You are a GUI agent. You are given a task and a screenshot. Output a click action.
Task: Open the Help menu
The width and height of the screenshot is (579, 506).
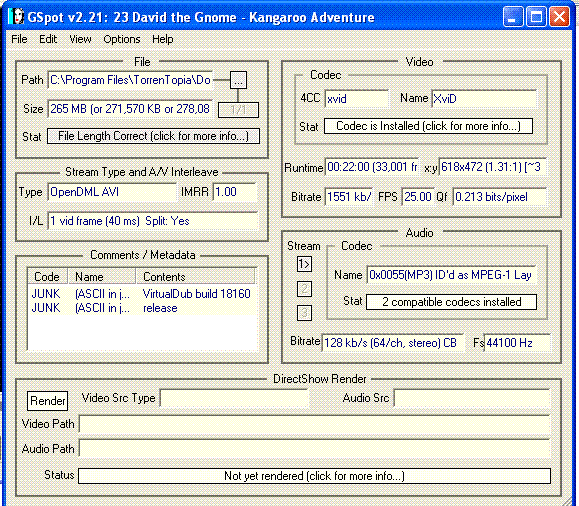click(x=162, y=39)
